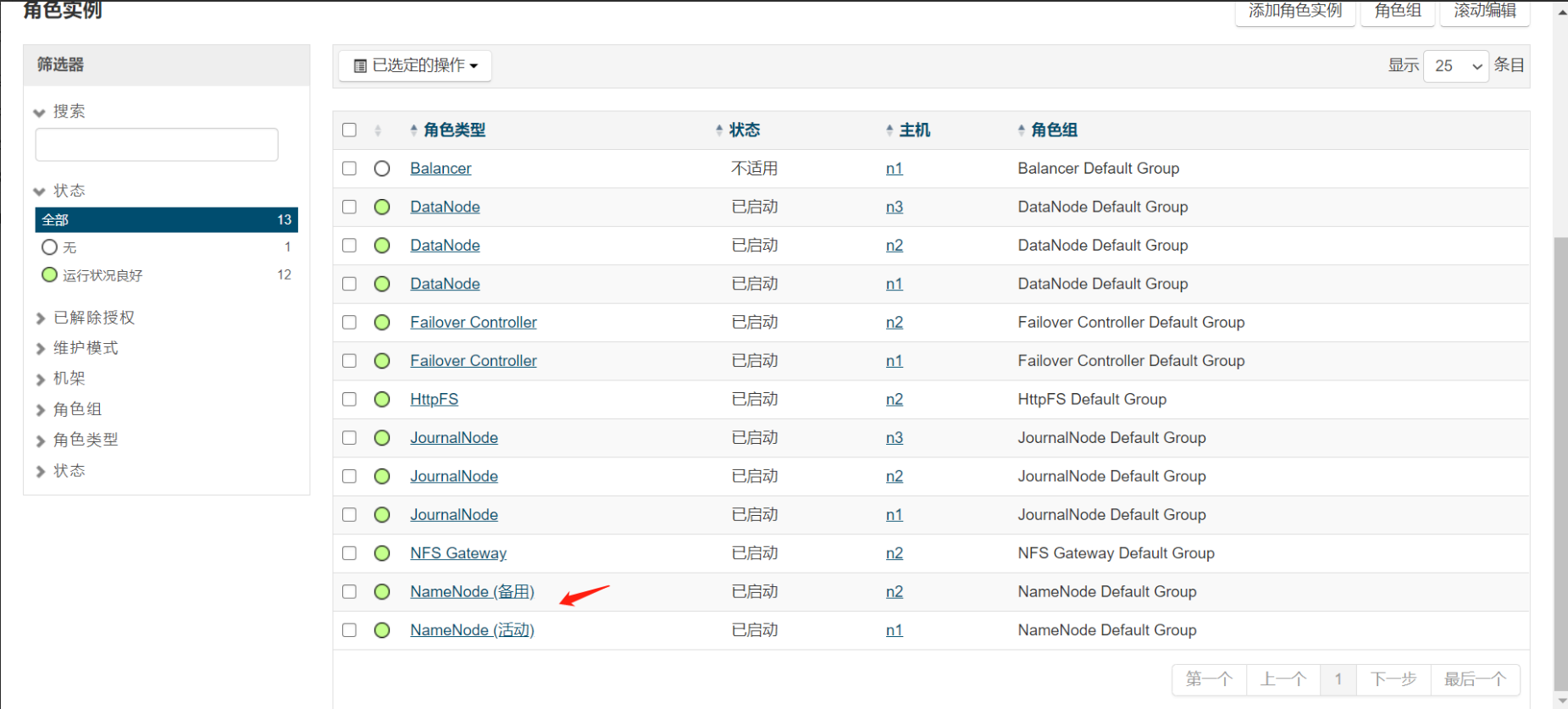Check the Failover Controller n2 row checkbox
The height and width of the screenshot is (709, 1568).
tap(349, 322)
